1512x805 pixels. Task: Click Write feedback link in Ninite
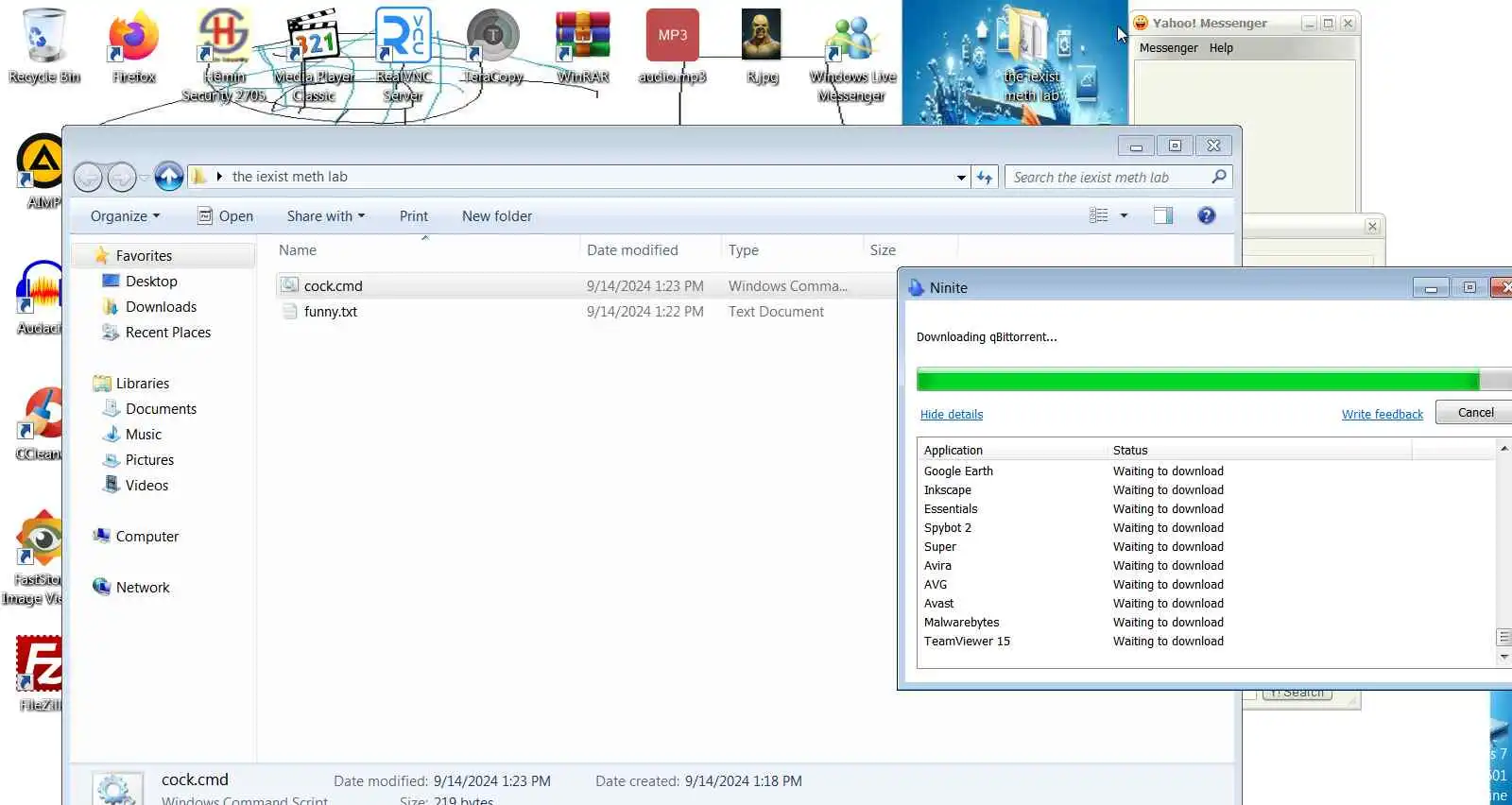tap(1382, 414)
